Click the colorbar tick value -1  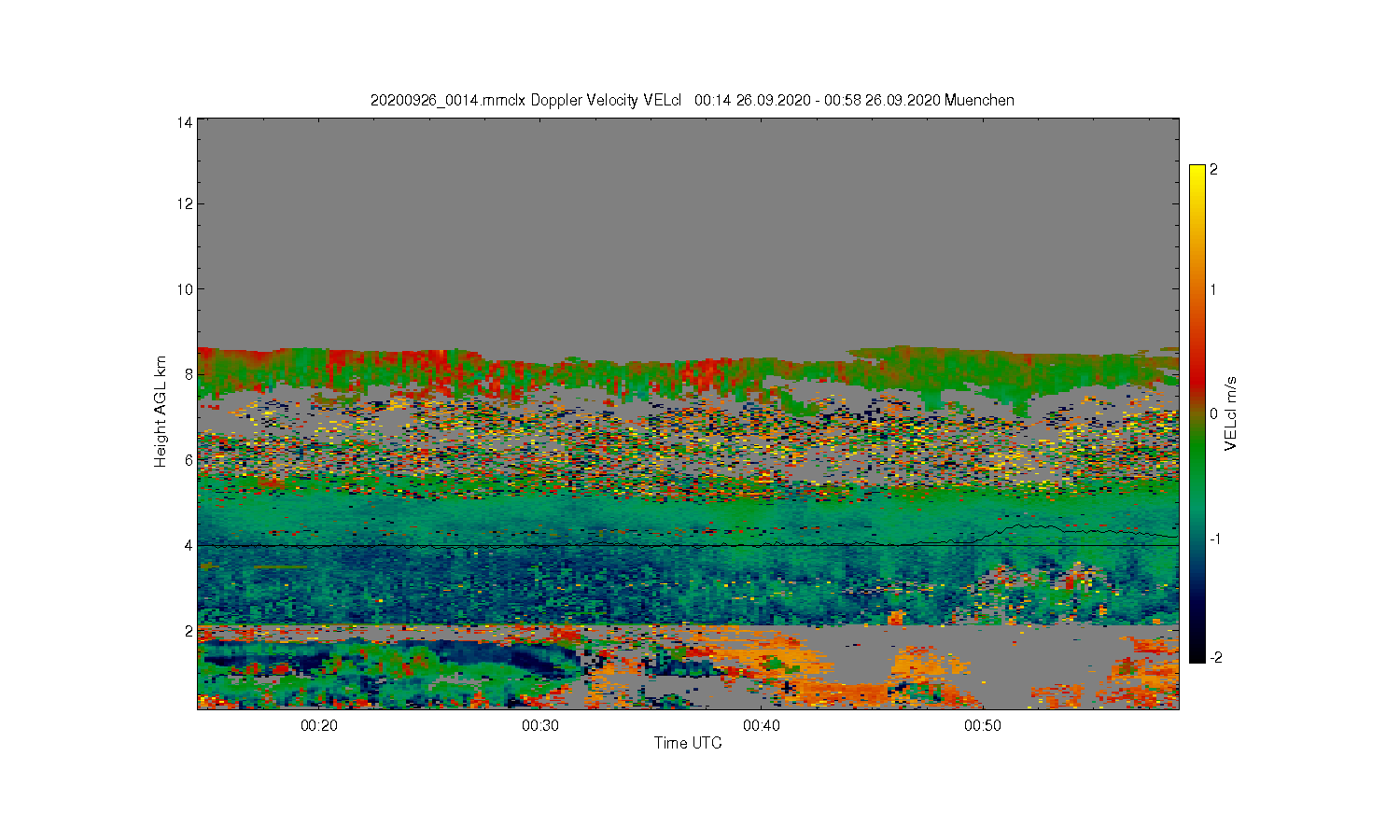(x=1215, y=539)
